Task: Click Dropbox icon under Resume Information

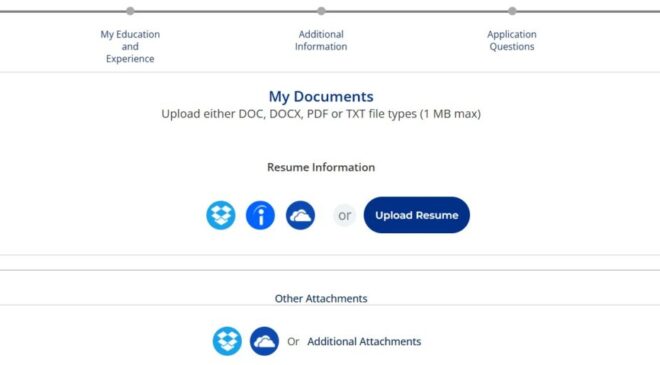Action: point(221,215)
